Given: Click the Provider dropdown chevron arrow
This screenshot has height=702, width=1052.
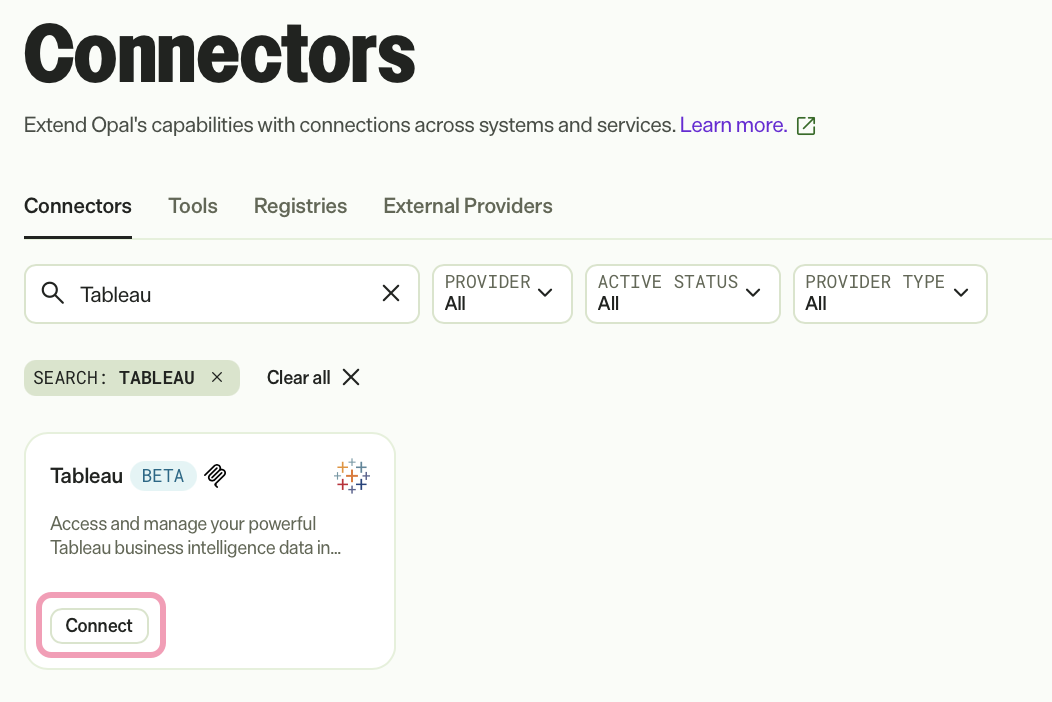Looking at the screenshot, I should pos(545,293).
